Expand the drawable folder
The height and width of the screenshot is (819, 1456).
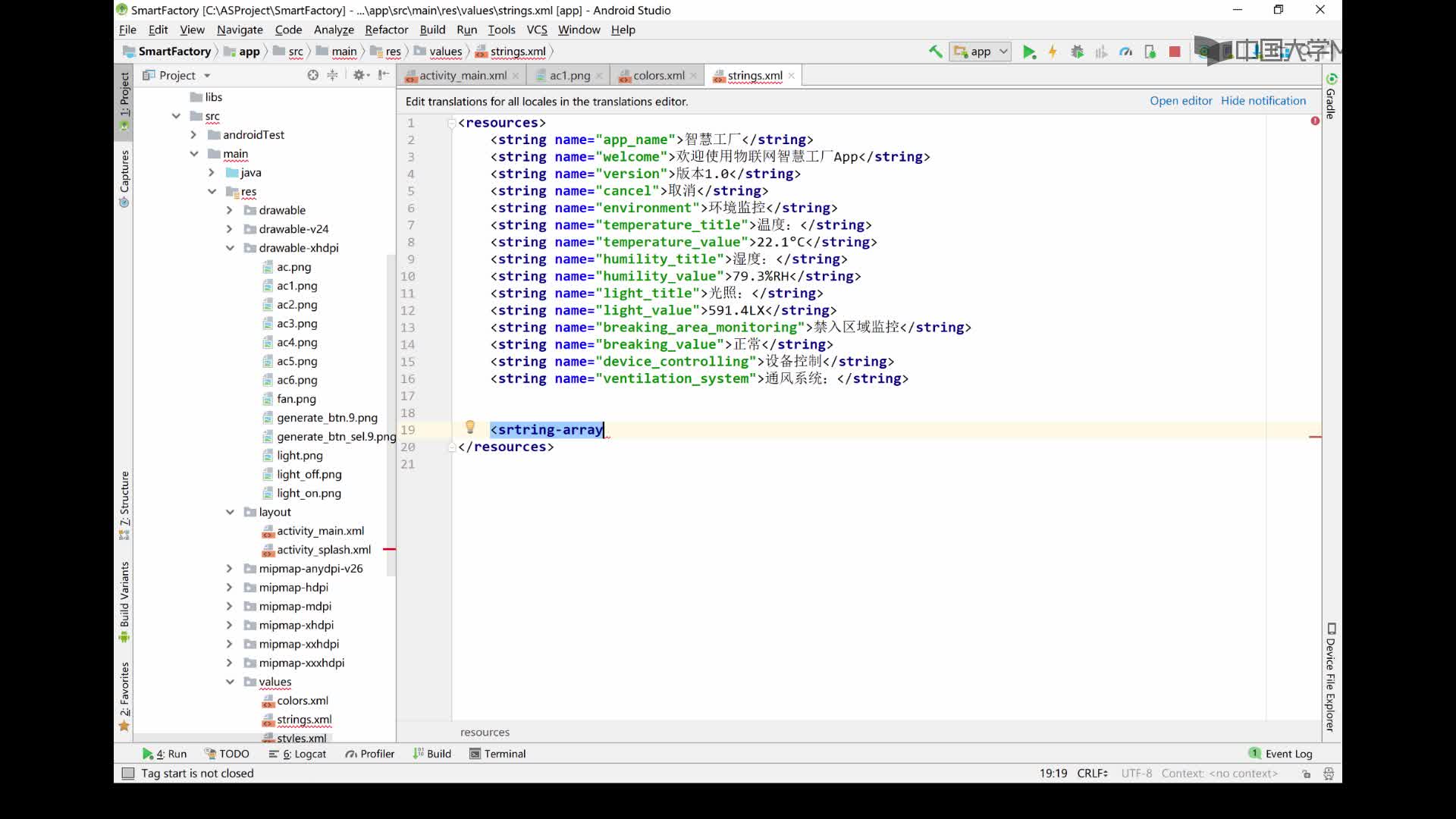click(x=230, y=210)
